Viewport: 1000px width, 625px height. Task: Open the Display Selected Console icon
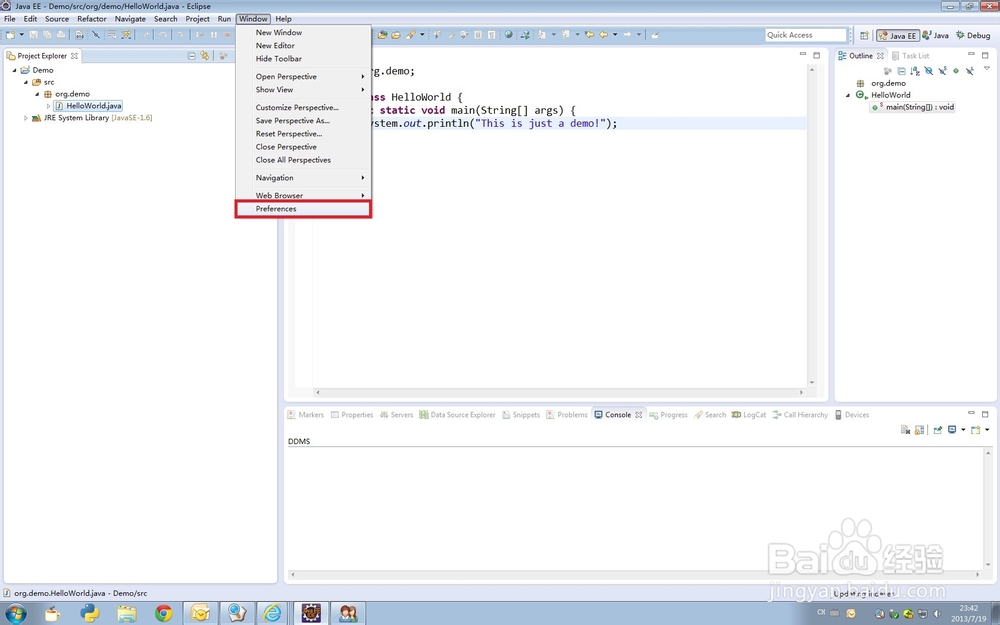[x=952, y=430]
